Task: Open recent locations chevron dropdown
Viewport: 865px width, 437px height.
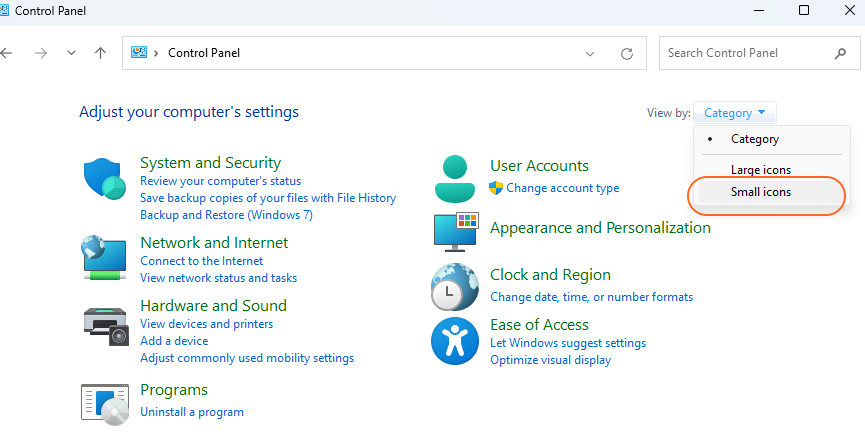Action: (x=71, y=53)
